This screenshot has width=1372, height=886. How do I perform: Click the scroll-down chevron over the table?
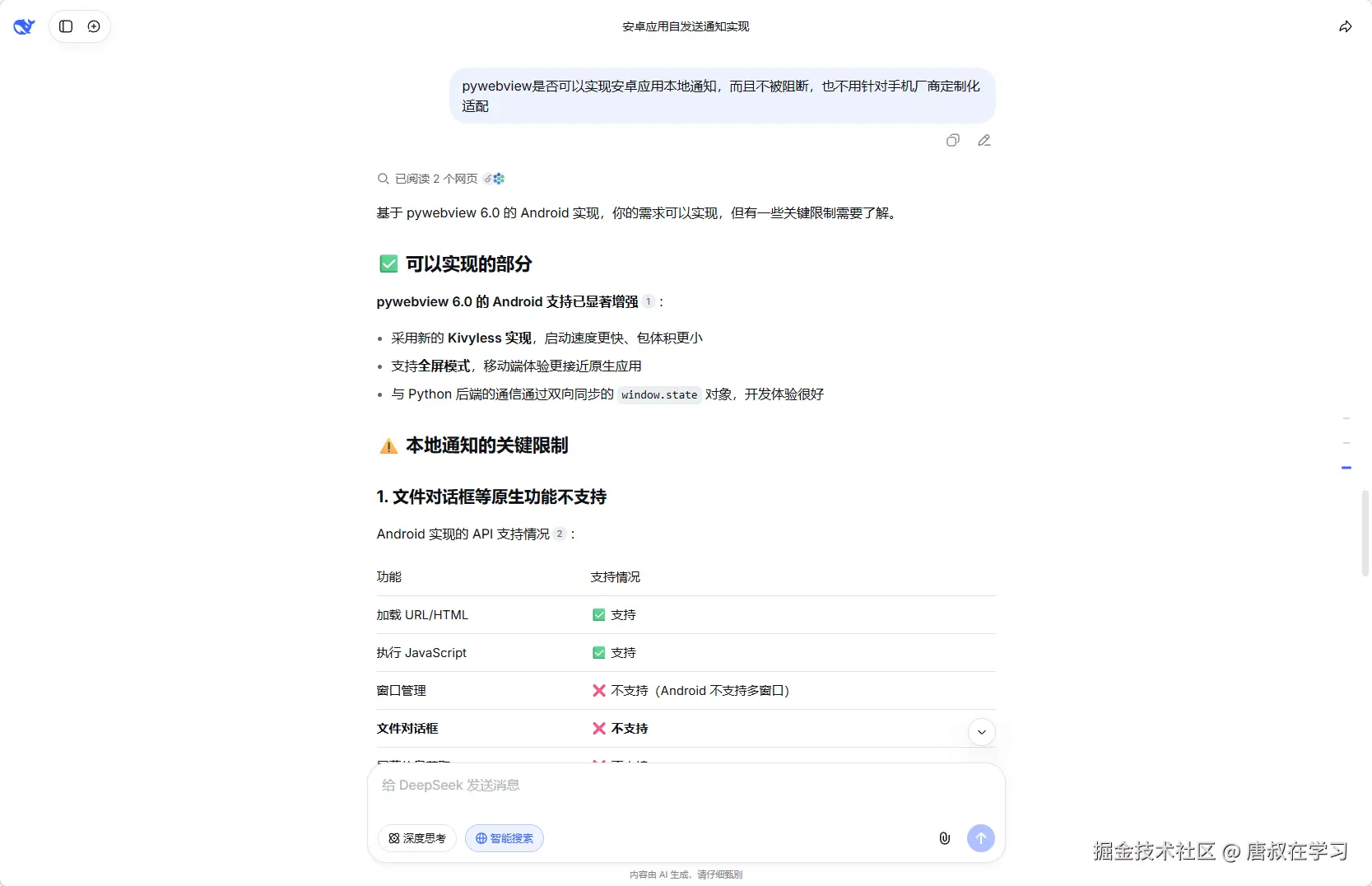click(981, 731)
